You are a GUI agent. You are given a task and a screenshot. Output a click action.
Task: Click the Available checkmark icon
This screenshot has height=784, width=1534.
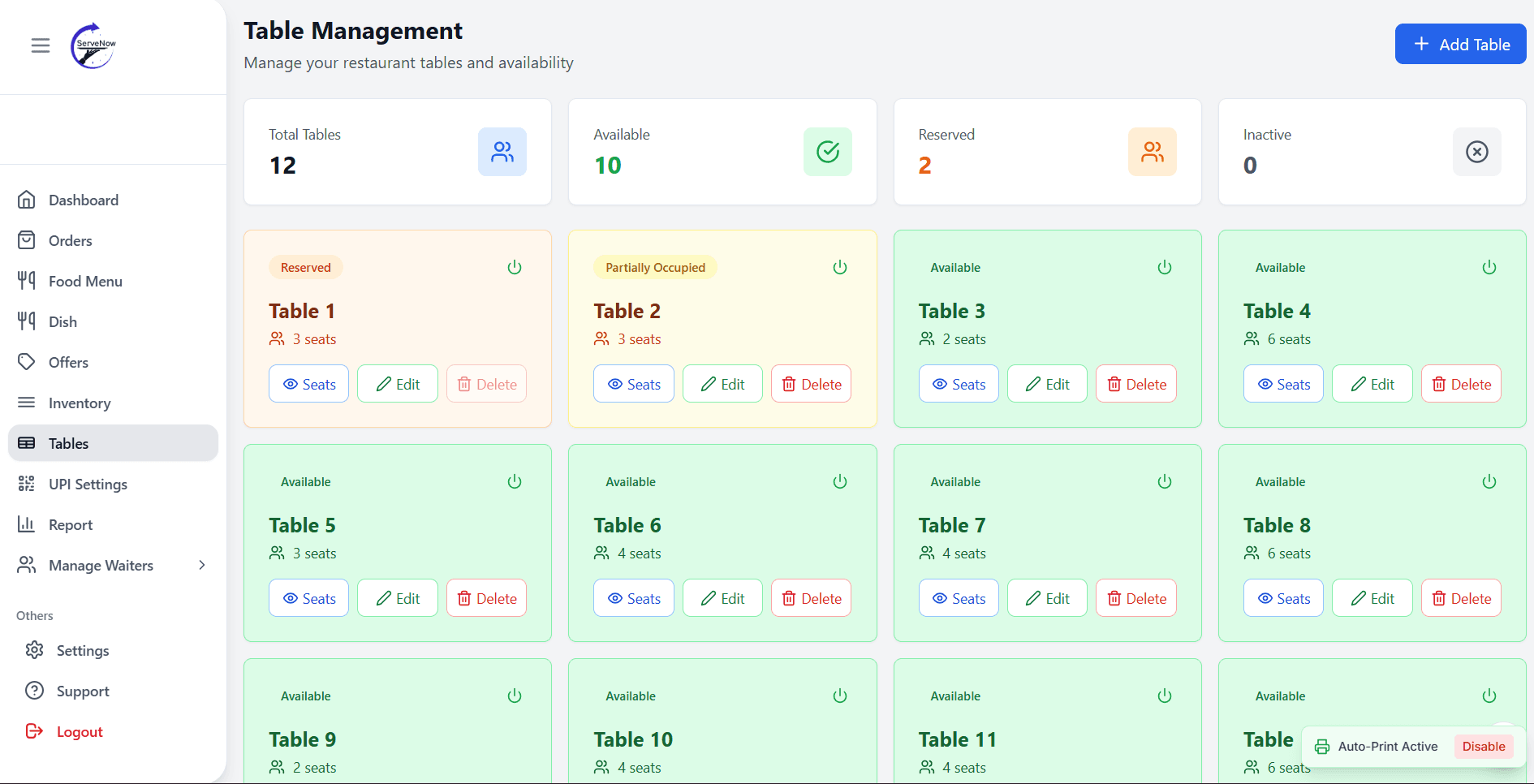pos(827,152)
